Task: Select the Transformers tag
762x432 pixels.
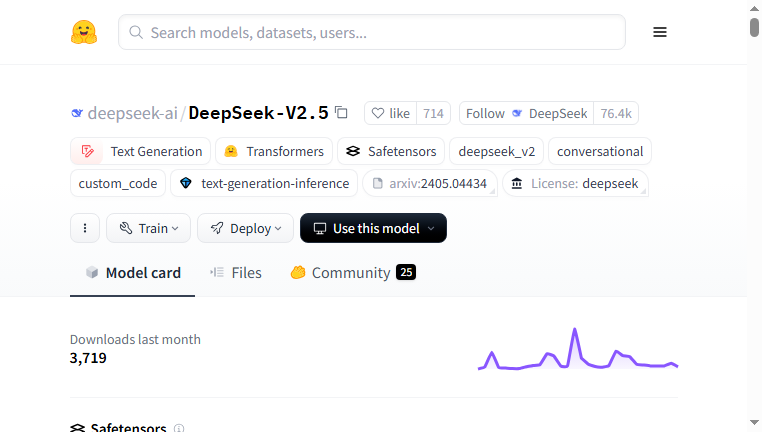Action: tap(274, 151)
